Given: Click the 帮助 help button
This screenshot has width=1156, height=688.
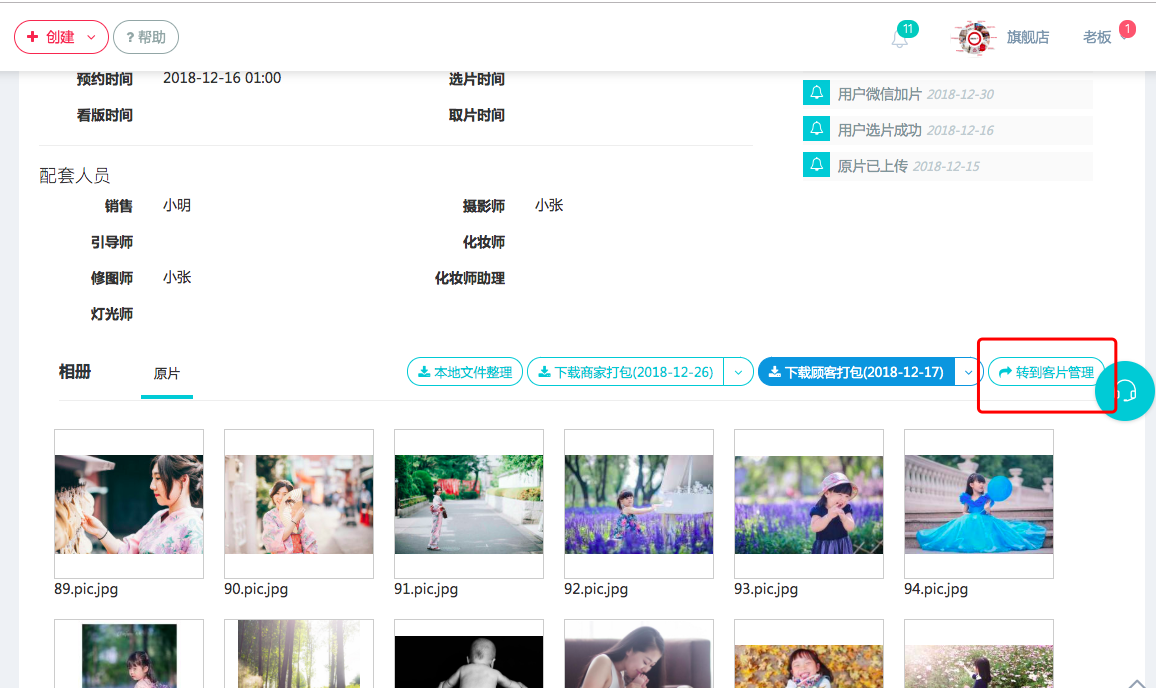Looking at the screenshot, I should pyautogui.click(x=146, y=37).
